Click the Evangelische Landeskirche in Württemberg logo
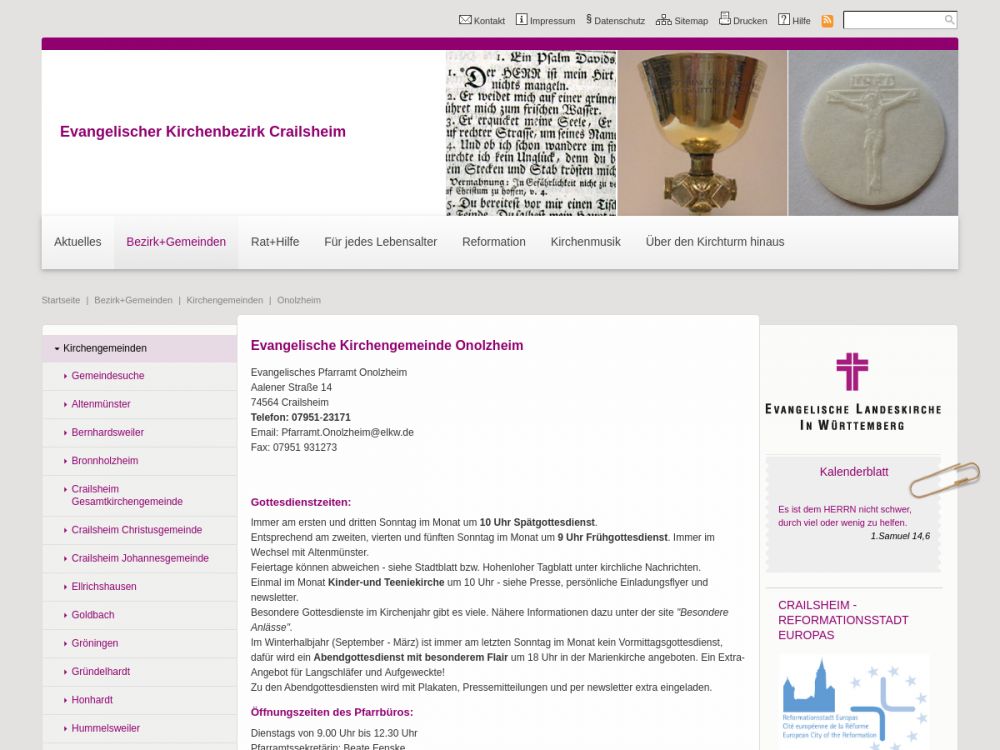The height and width of the screenshot is (750, 1000). (x=852, y=391)
